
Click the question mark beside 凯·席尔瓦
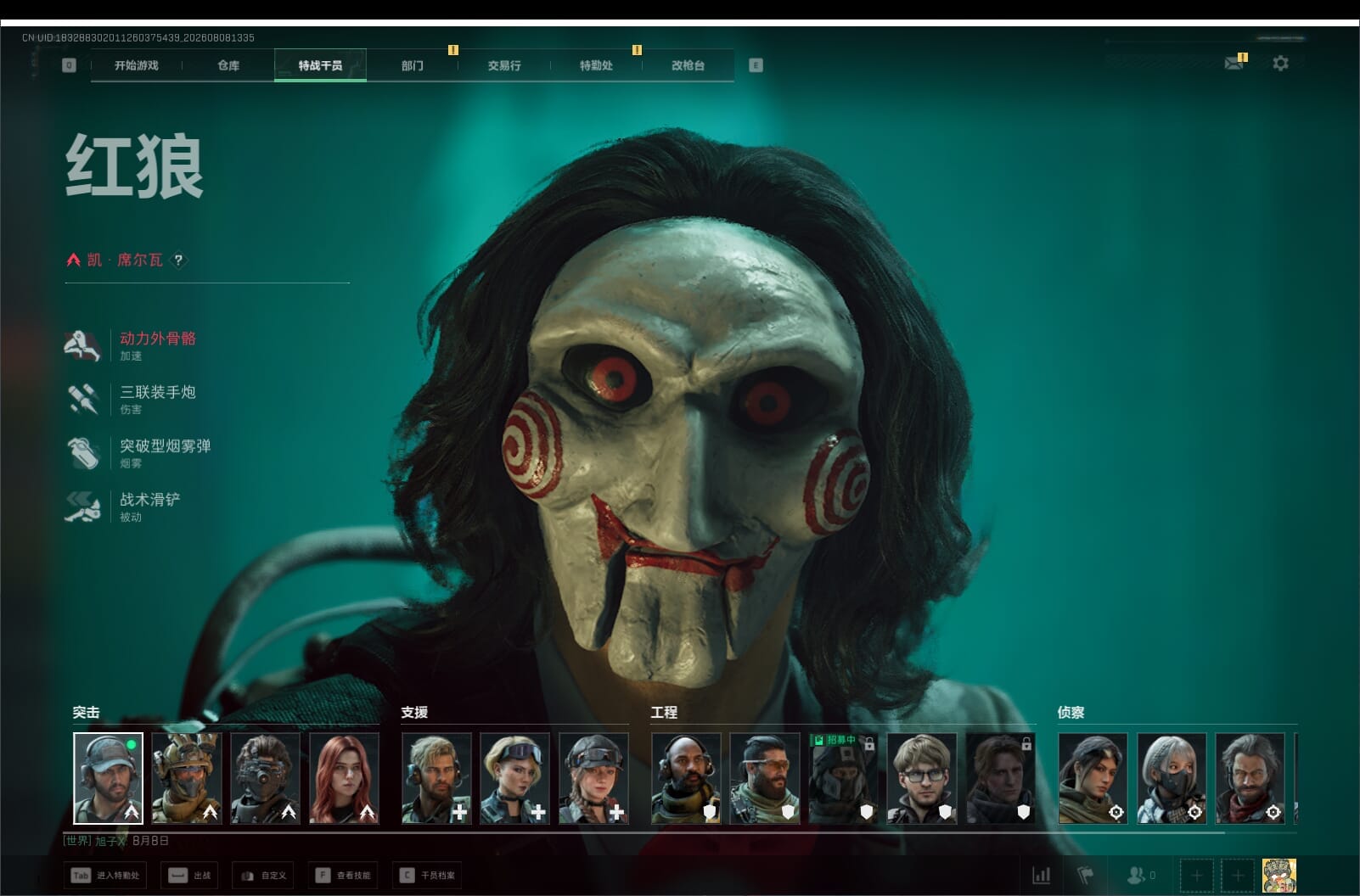pyautogui.click(x=178, y=260)
